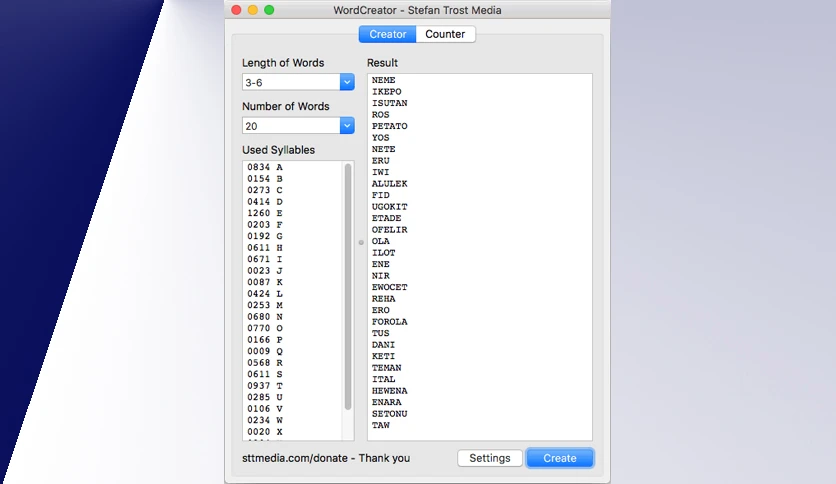
Task: Click the result word SETONU
Action: [x=389, y=414]
